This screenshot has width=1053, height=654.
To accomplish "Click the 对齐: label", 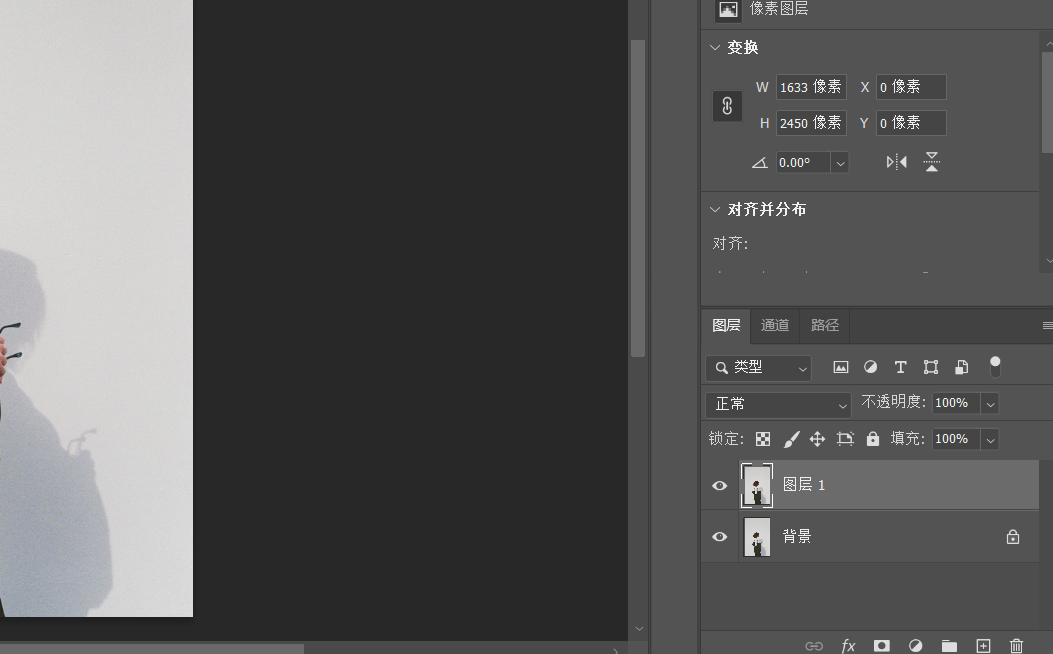I will coord(731,244).
